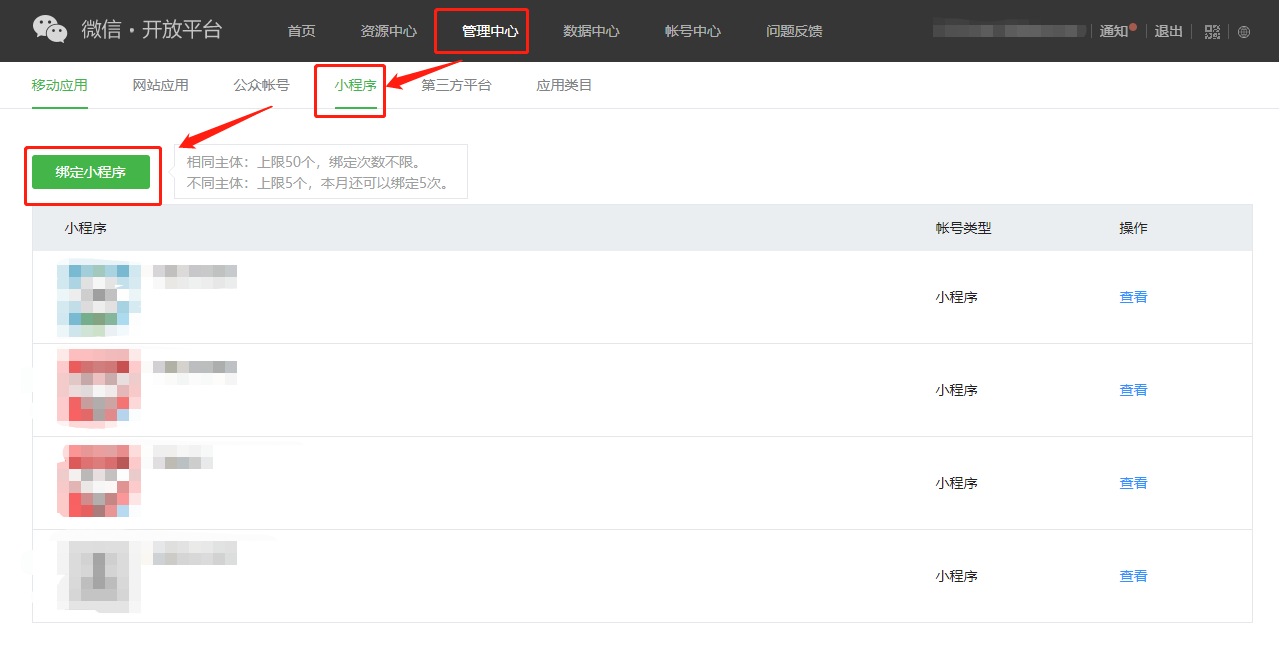Open the QR code icon in header

click(x=1213, y=31)
